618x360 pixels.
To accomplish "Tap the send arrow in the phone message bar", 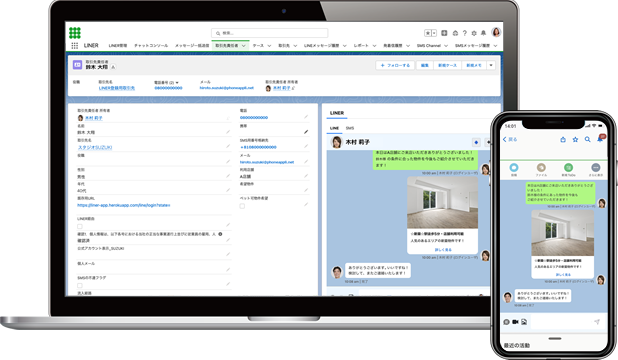I will (597, 322).
